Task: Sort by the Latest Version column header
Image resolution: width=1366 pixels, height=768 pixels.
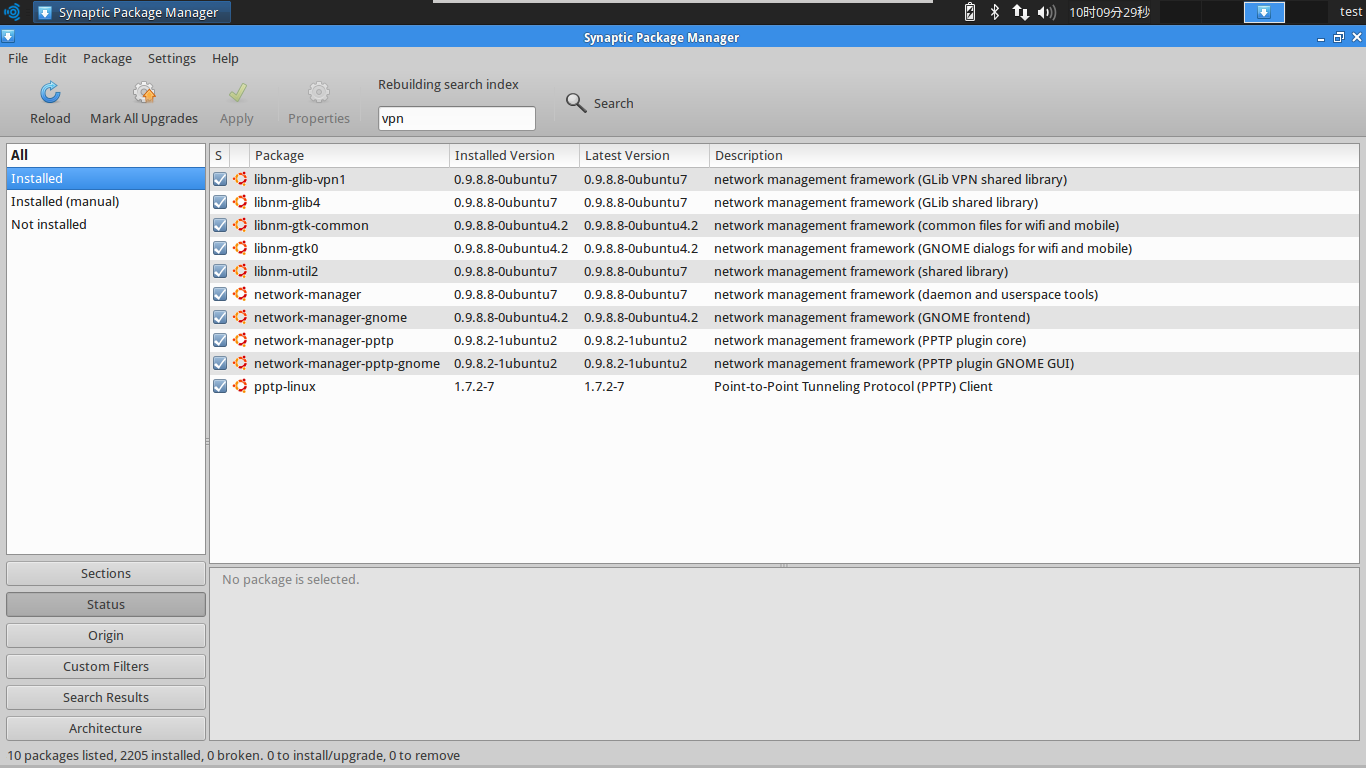Action: [x=644, y=155]
